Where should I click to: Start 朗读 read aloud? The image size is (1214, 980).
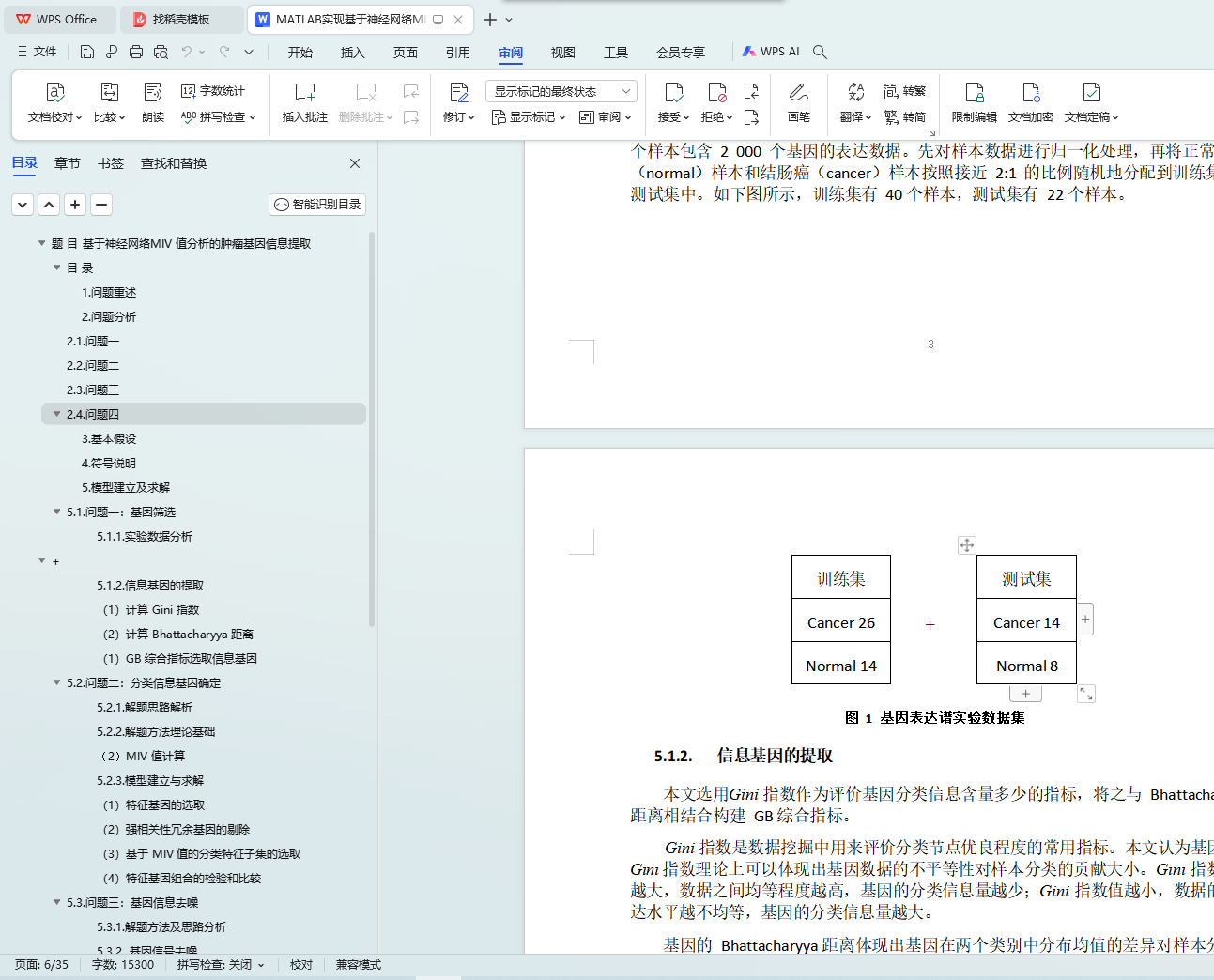[x=153, y=102]
